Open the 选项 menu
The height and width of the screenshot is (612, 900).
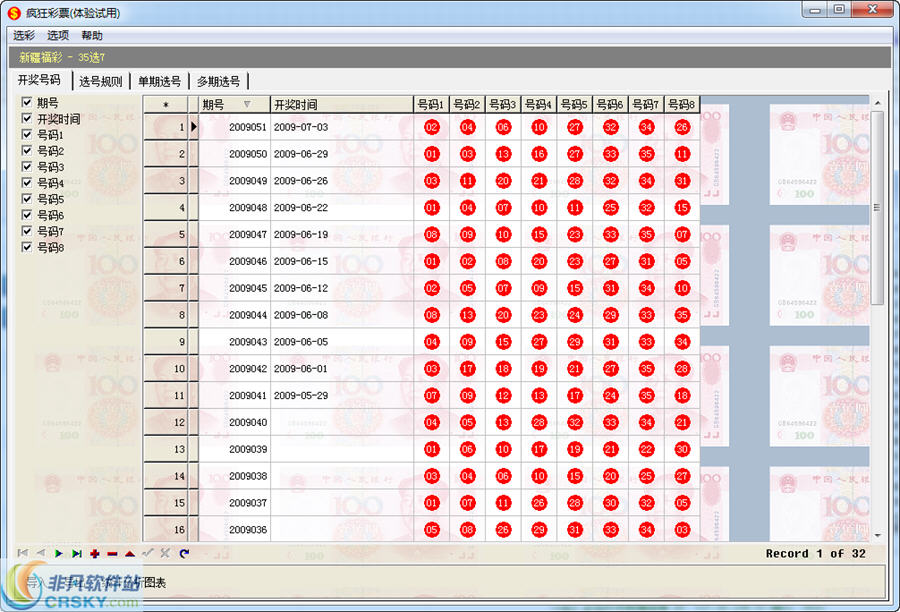click(x=58, y=36)
